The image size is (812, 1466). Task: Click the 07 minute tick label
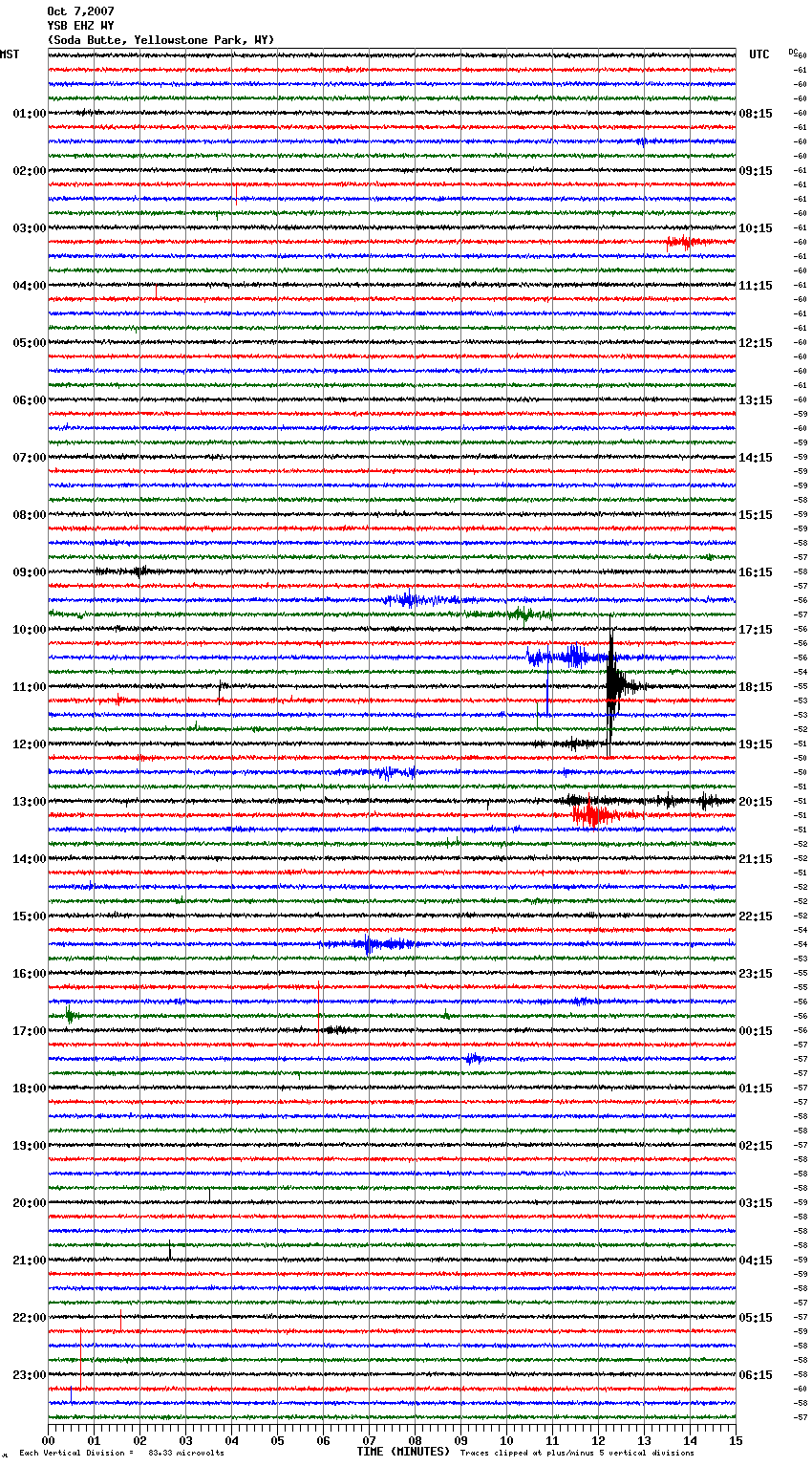(369, 1440)
